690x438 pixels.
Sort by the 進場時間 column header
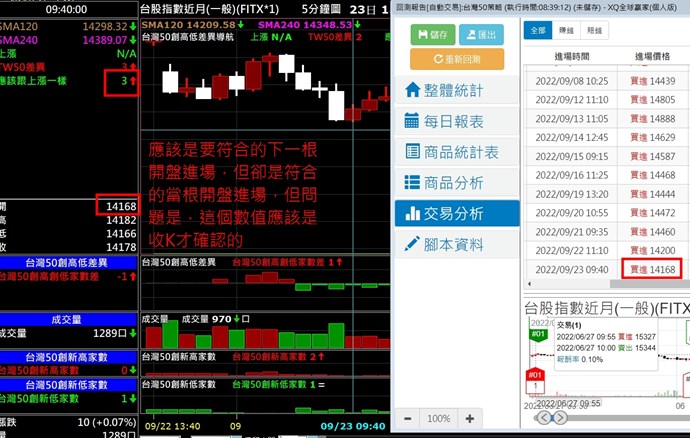571,56
